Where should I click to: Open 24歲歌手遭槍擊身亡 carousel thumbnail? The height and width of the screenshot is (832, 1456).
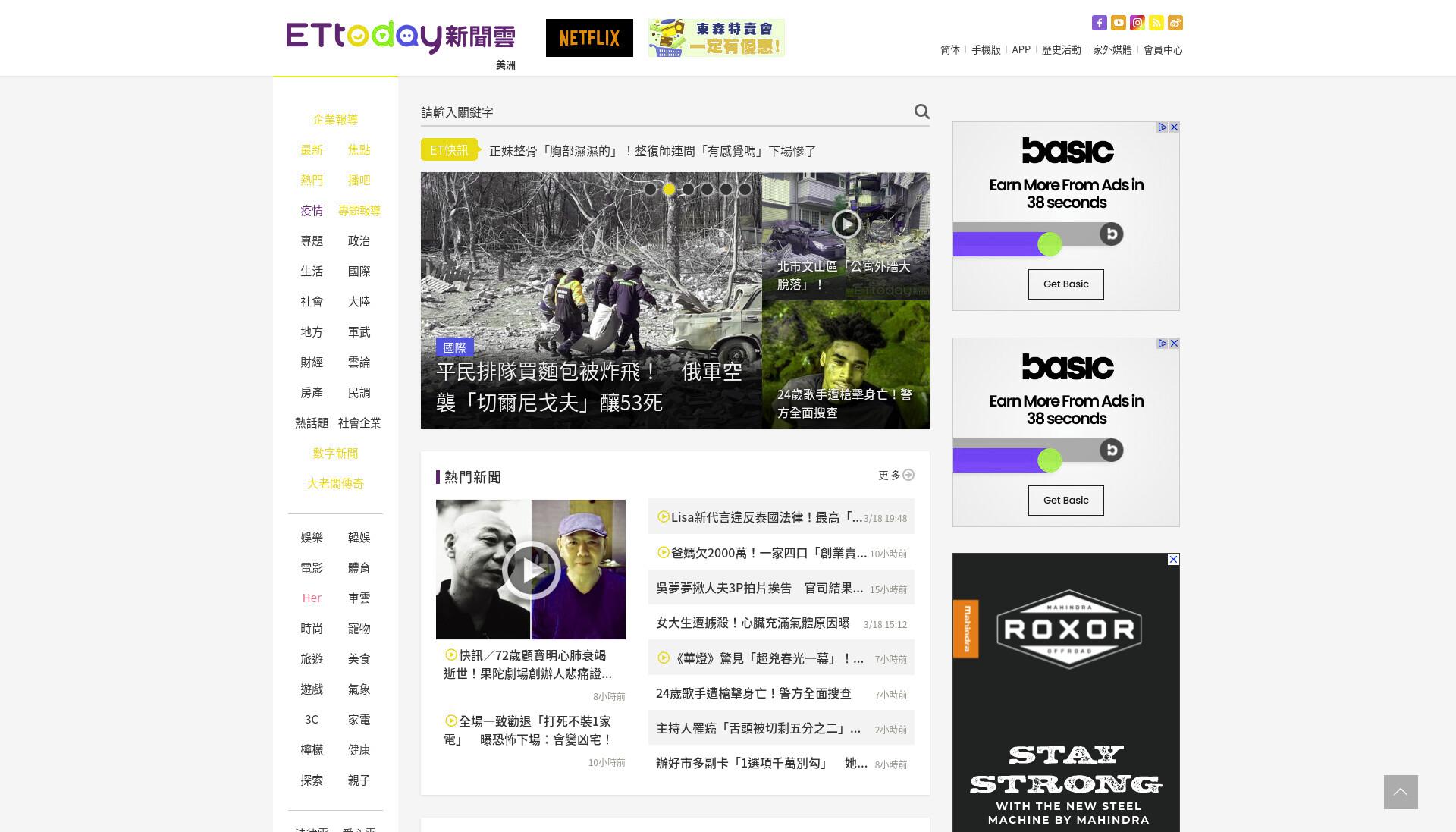(846, 365)
